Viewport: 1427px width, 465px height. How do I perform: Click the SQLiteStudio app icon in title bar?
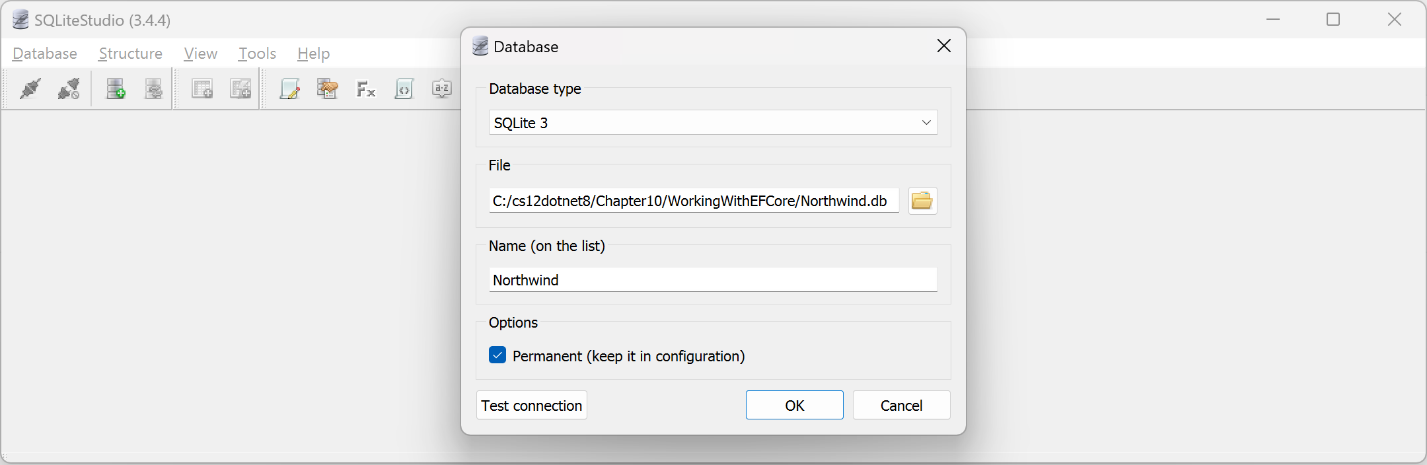click(x=20, y=20)
